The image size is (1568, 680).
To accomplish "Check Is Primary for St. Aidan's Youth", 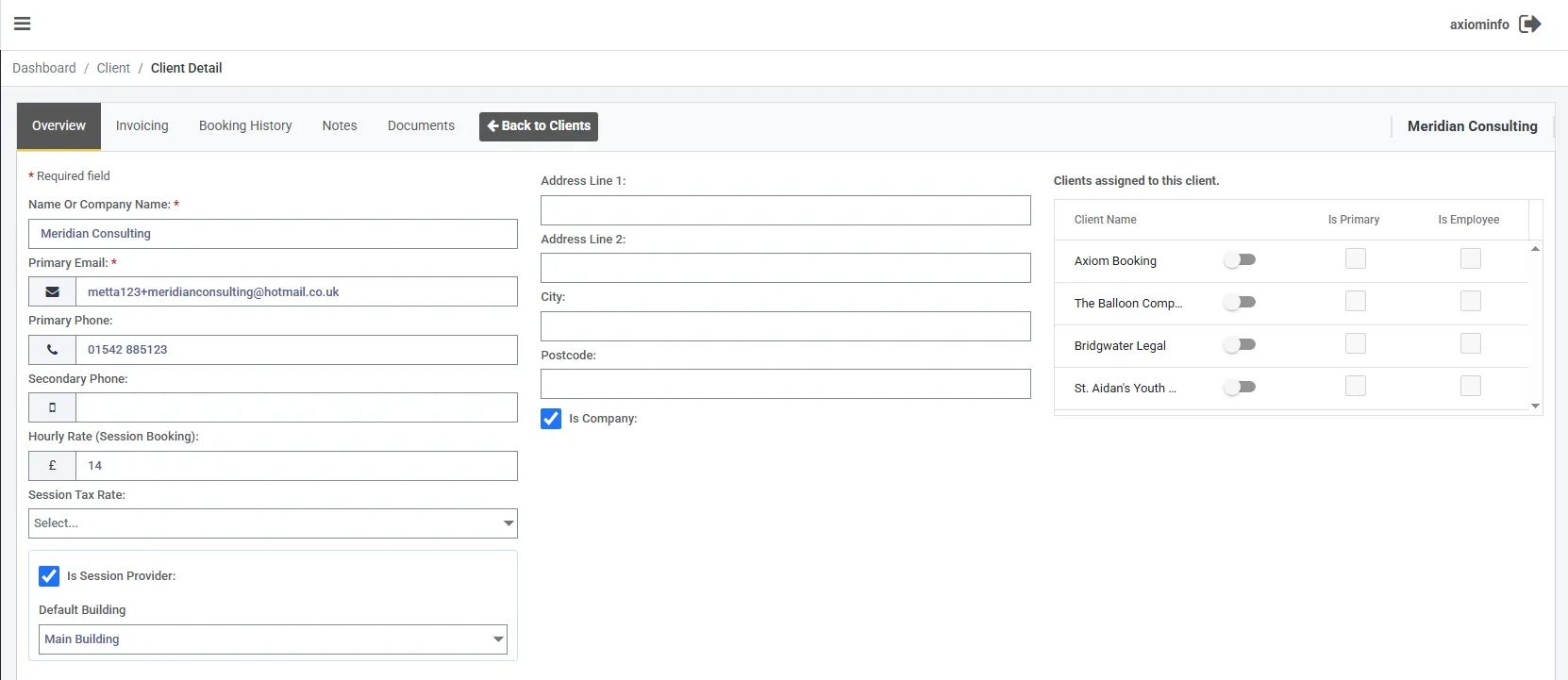I will [x=1356, y=386].
